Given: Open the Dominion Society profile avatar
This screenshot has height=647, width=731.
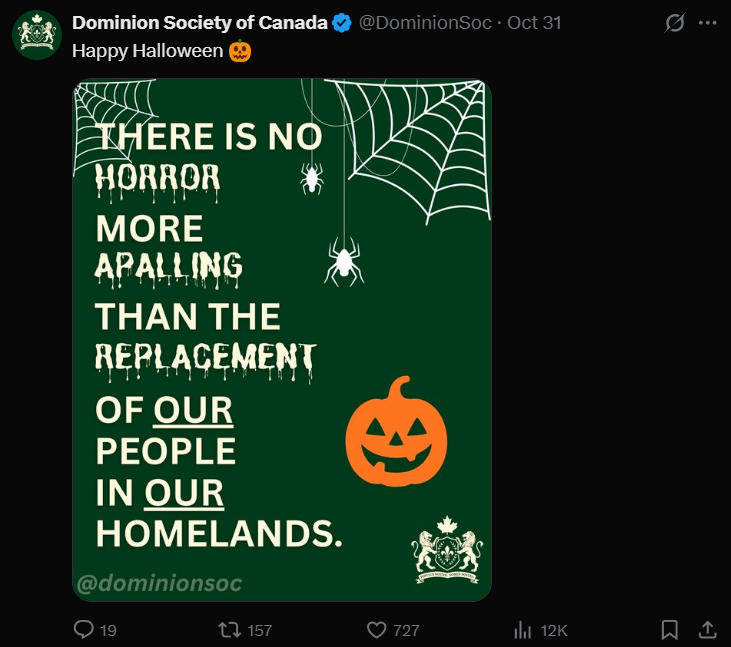Looking at the screenshot, I should click(x=37, y=35).
